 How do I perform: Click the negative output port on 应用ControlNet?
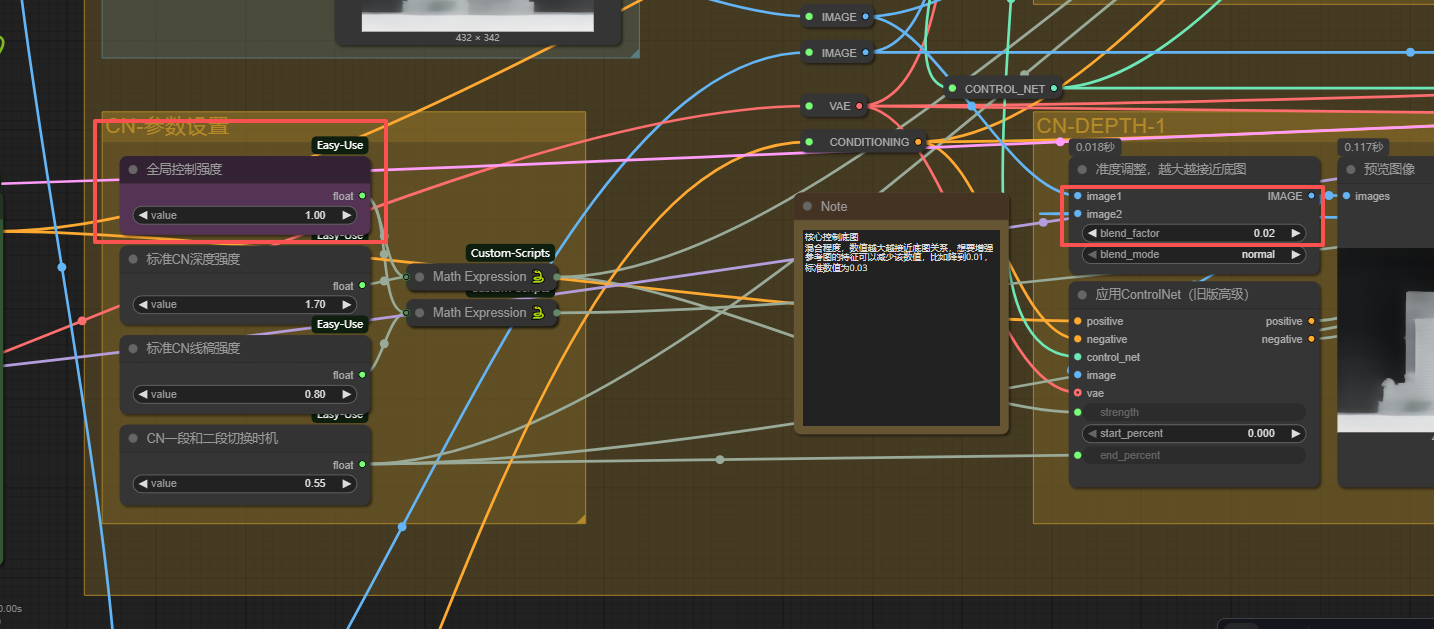pos(1311,339)
